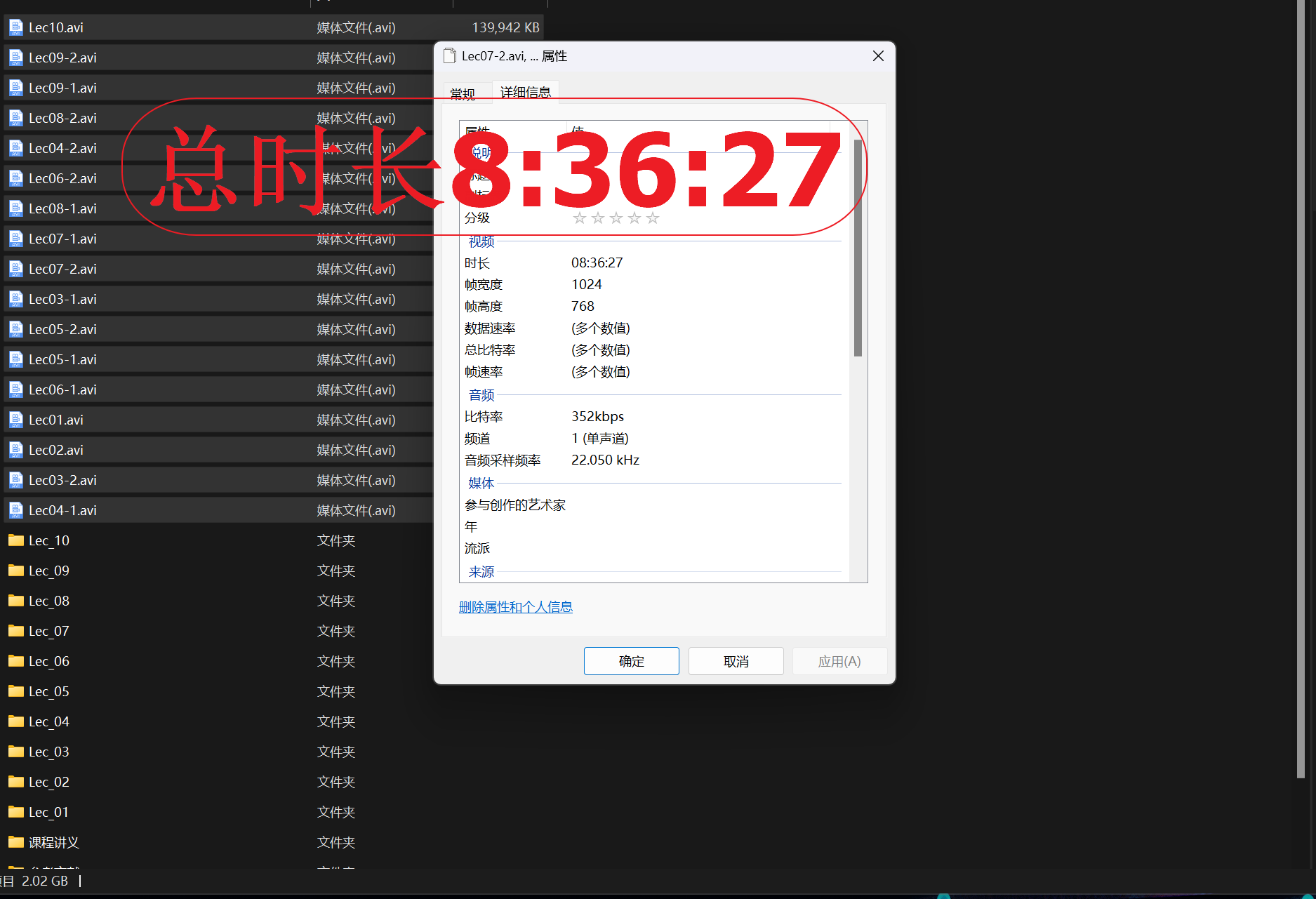
Task: Click the 确定 button
Action: coord(631,661)
